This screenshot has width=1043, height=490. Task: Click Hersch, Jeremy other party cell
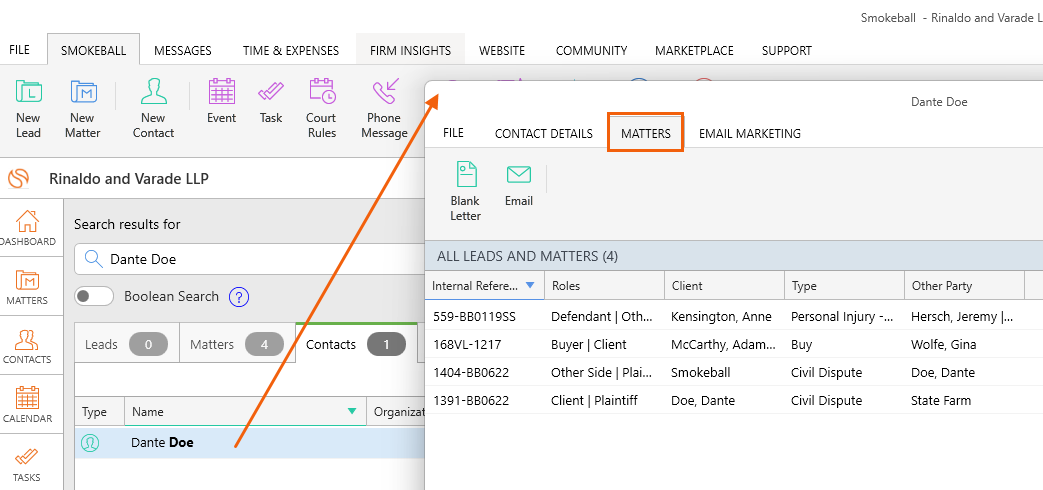click(962, 316)
